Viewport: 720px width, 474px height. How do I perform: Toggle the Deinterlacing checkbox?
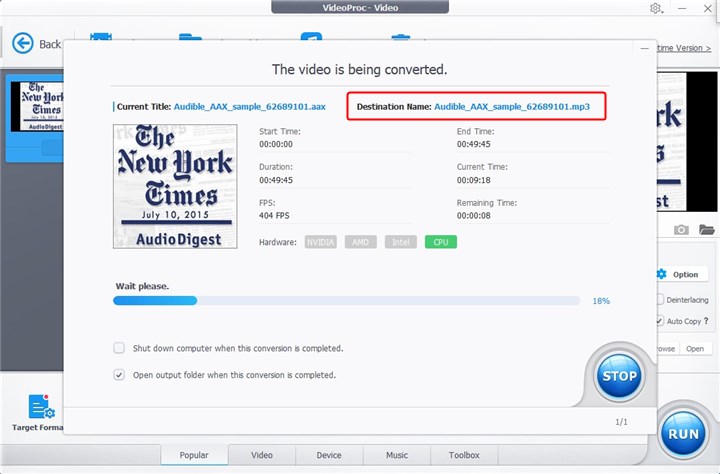tap(660, 299)
